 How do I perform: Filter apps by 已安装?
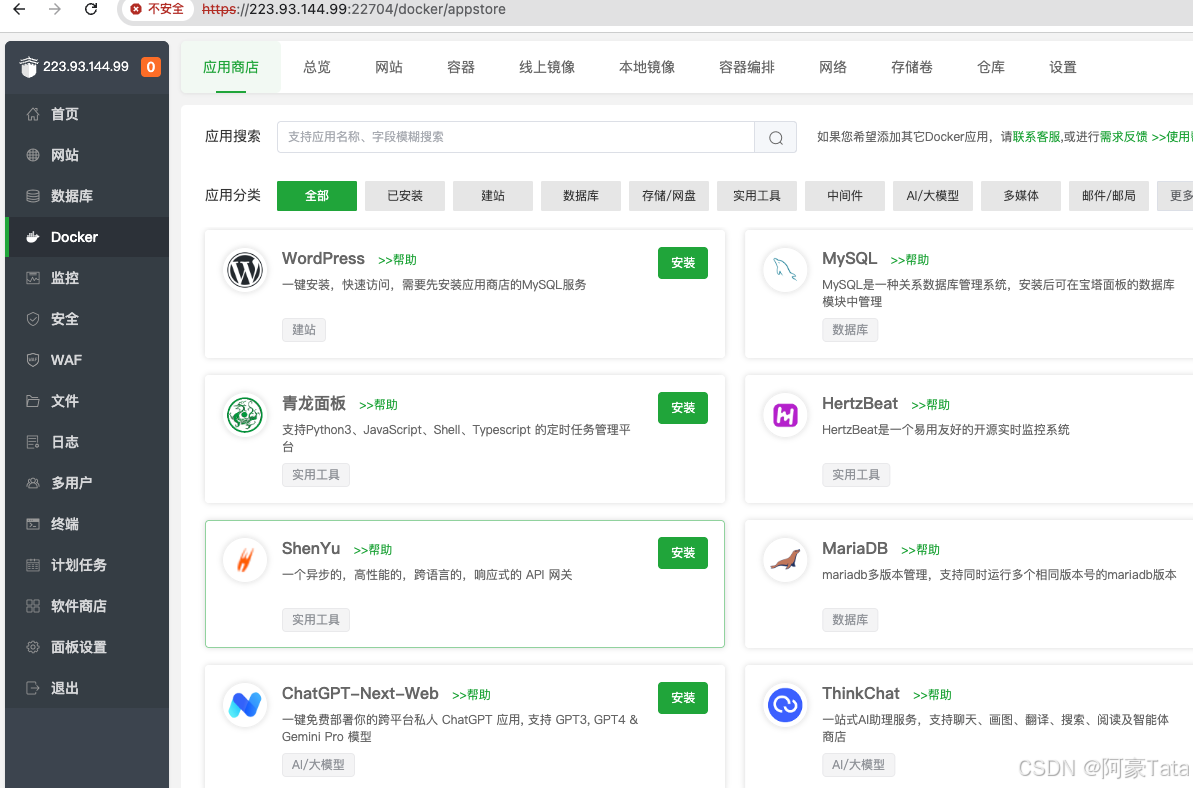click(405, 196)
